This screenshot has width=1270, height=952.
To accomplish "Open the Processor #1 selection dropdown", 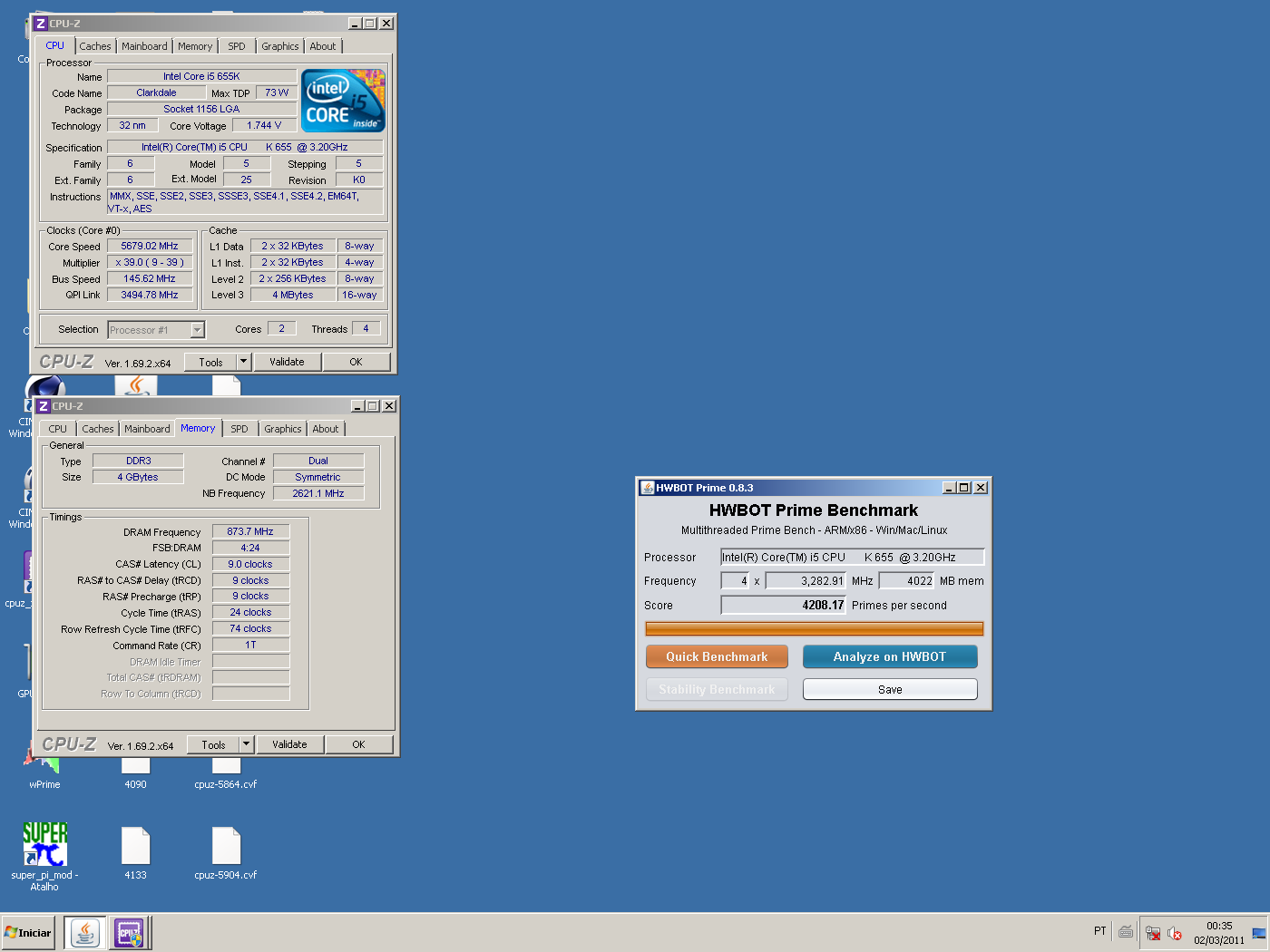I will pyautogui.click(x=156, y=330).
